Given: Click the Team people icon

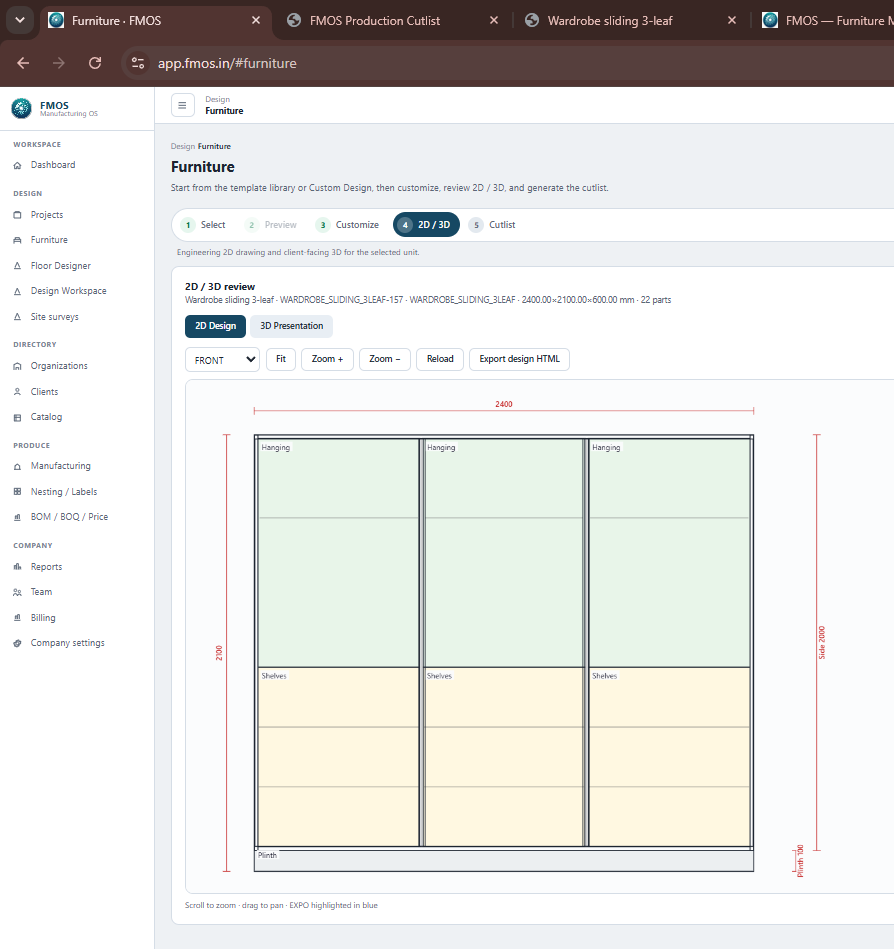Looking at the screenshot, I should pos(18,593).
